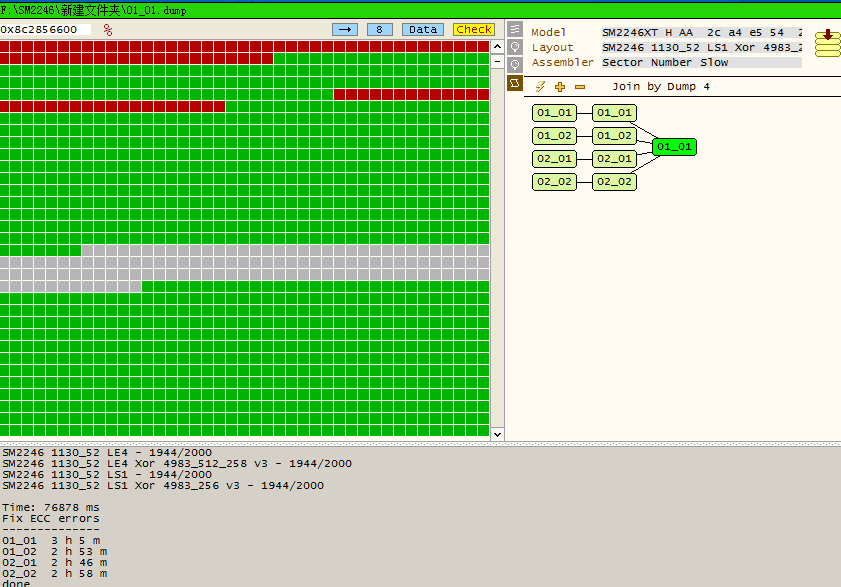The height and width of the screenshot is (587, 841).
Task: Open the Layout value selector
Action: click(701, 47)
